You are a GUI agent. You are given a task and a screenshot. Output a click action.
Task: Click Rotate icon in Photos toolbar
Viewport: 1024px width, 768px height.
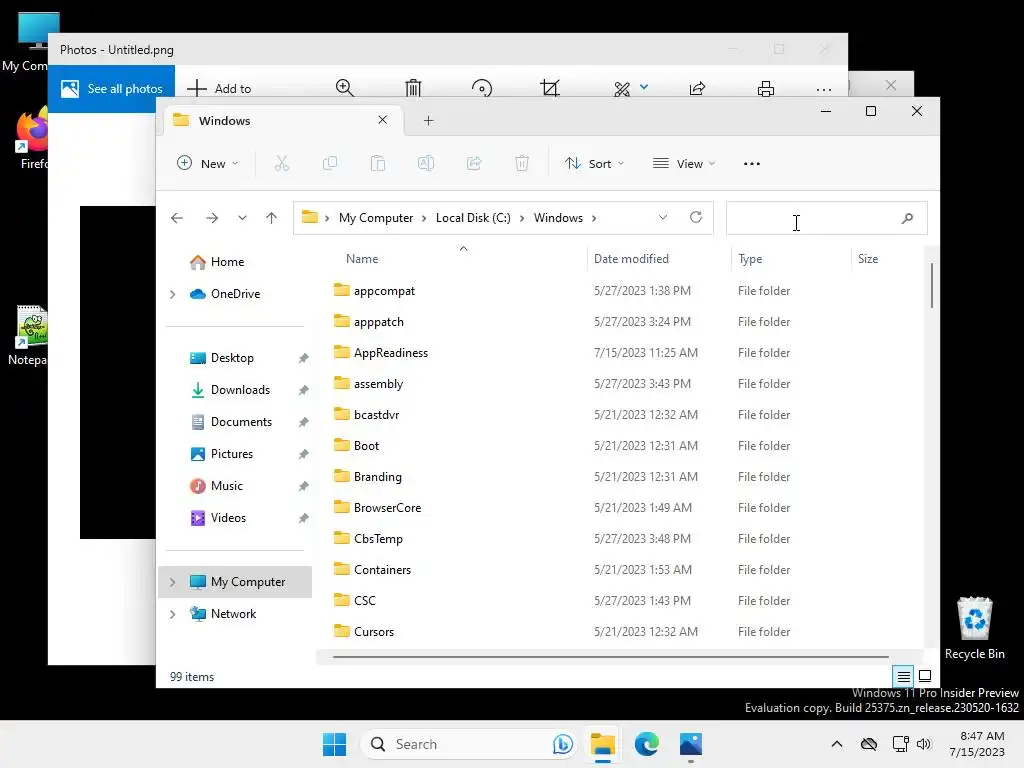(x=482, y=88)
